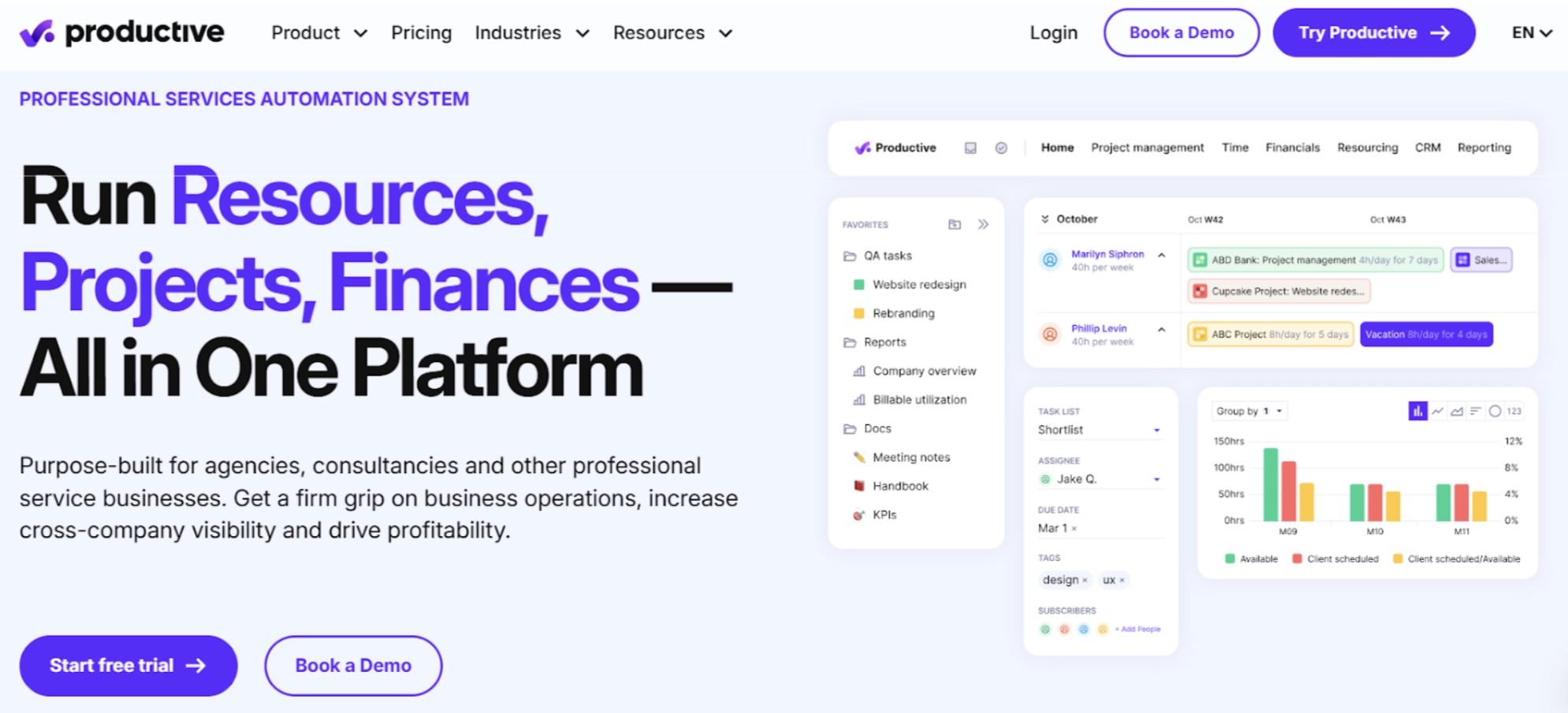Viewport: 1568px width, 713px height.
Task: Switch chart to the 123 number view
Action: tap(1514, 411)
